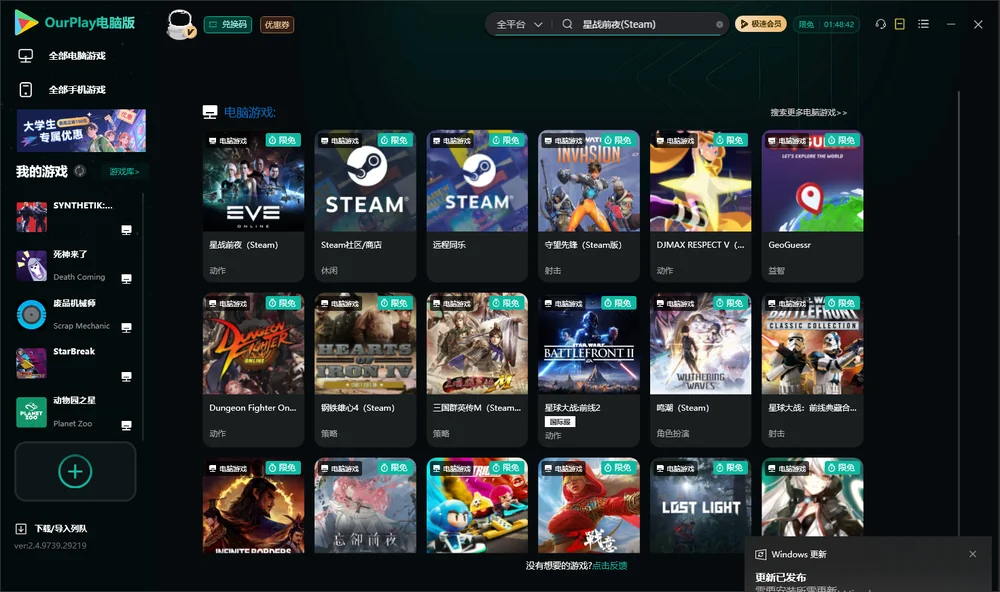Expand the 全平台 platform dropdown
The height and width of the screenshot is (592, 1000).
(519, 24)
